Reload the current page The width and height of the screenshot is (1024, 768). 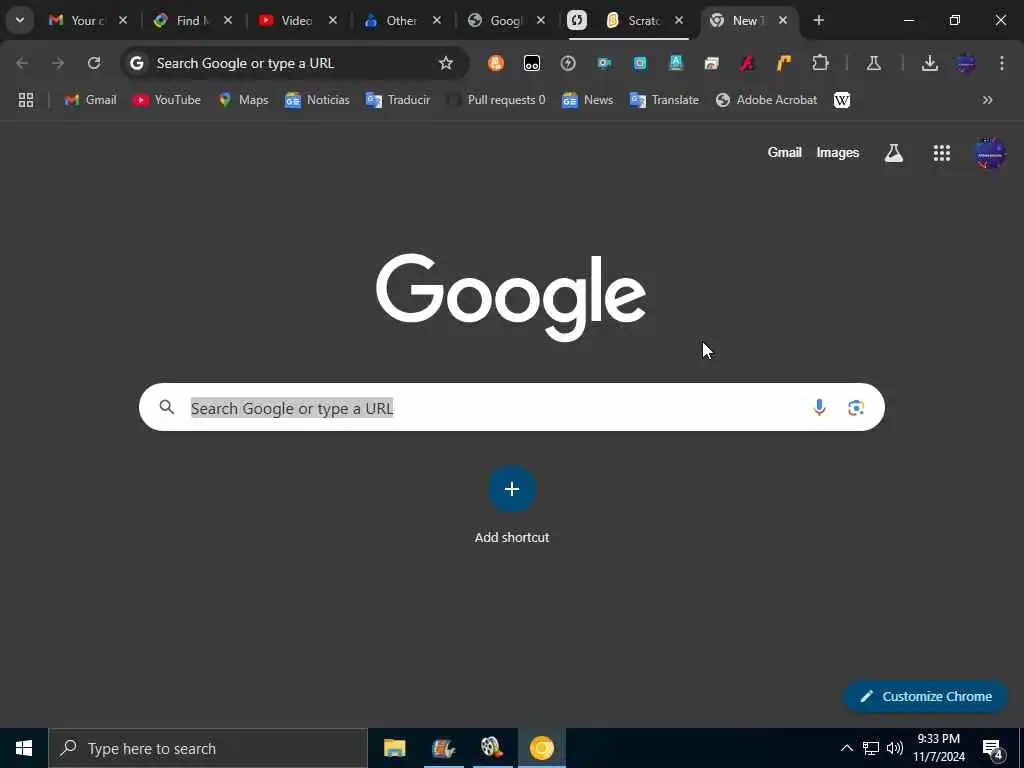point(94,63)
